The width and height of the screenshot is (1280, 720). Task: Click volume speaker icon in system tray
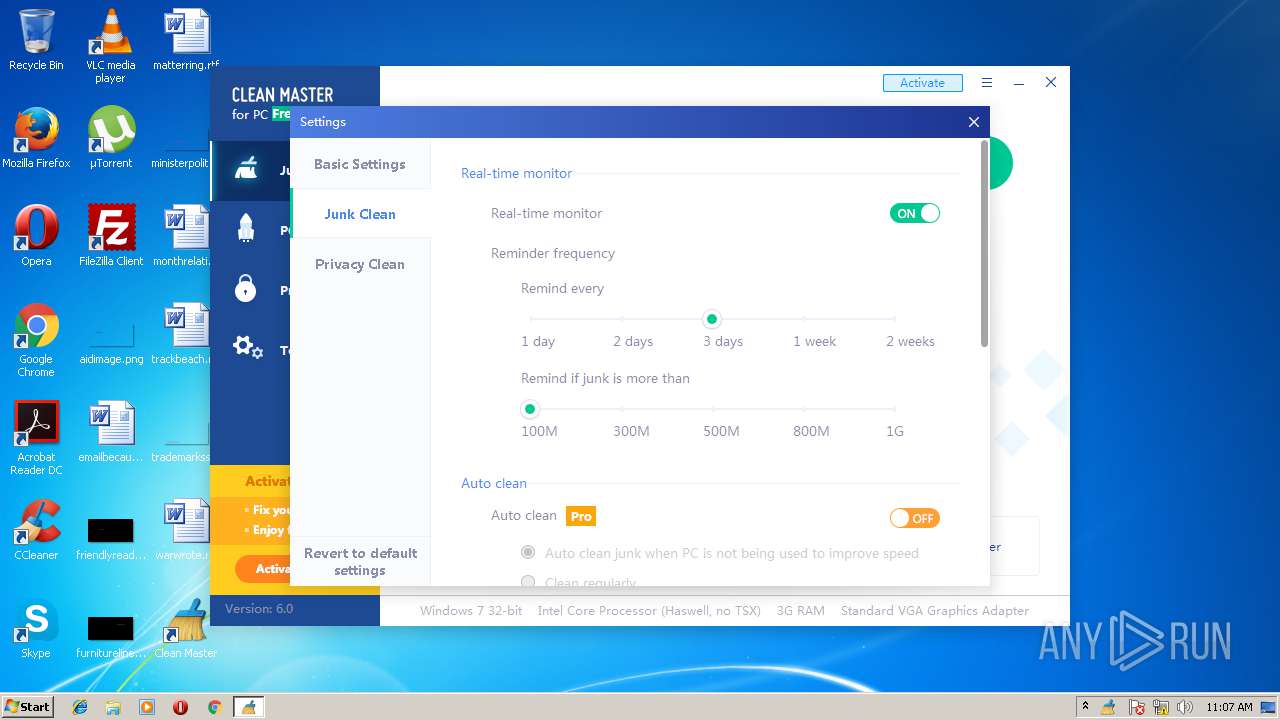pyautogui.click(x=1185, y=707)
